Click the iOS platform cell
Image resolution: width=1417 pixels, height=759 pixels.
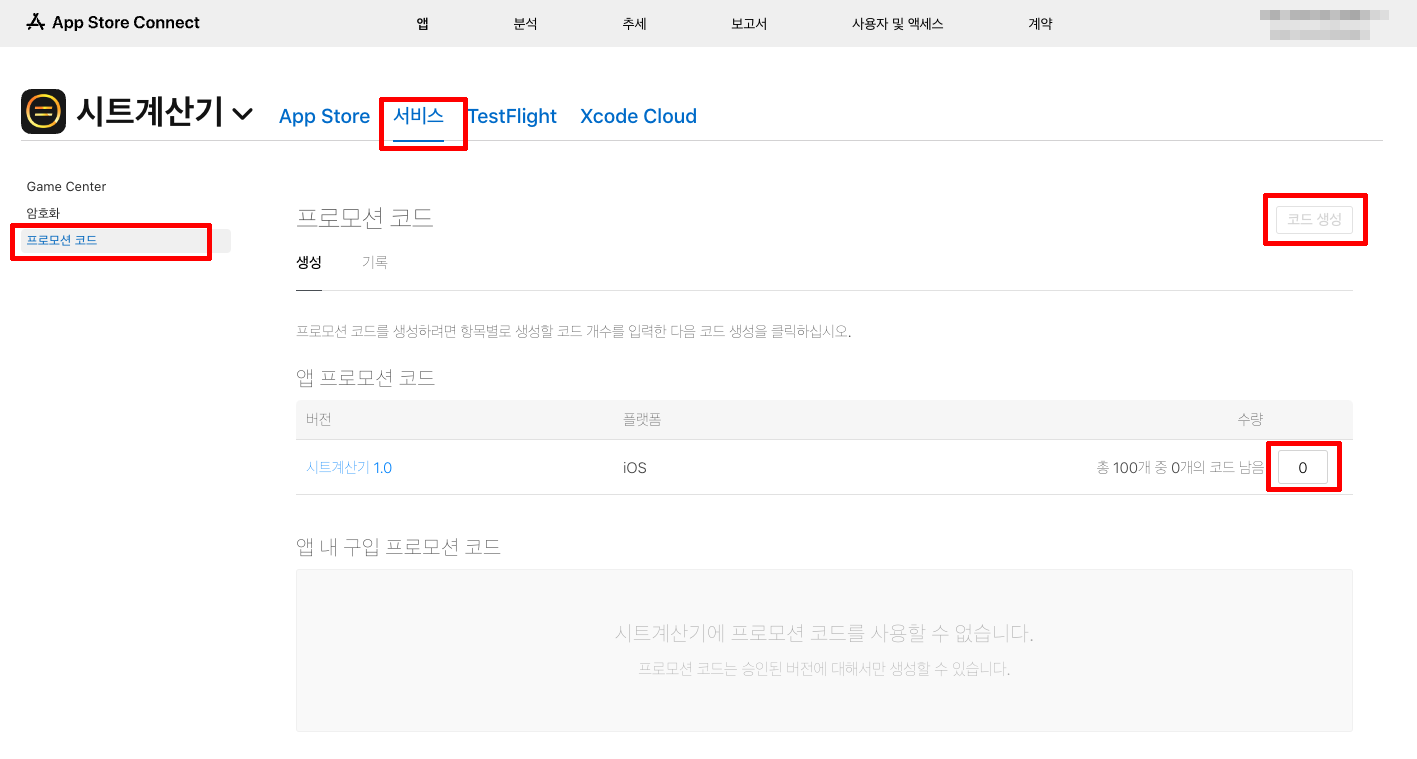click(x=634, y=467)
